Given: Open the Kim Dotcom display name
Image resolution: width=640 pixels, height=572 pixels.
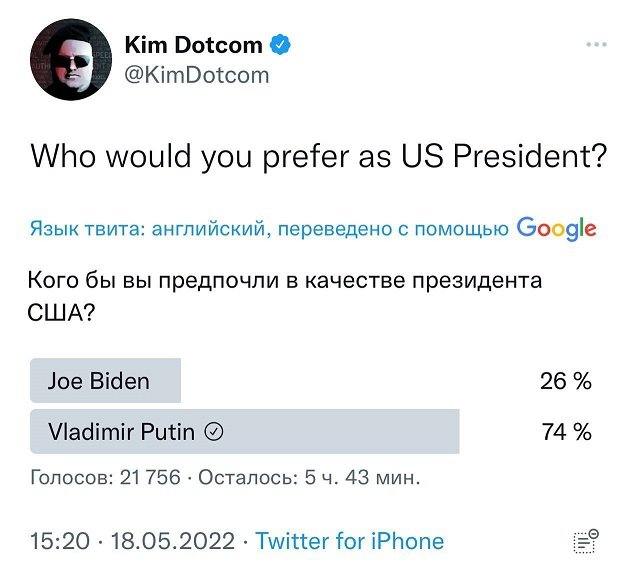Looking at the screenshot, I should (x=193, y=45).
